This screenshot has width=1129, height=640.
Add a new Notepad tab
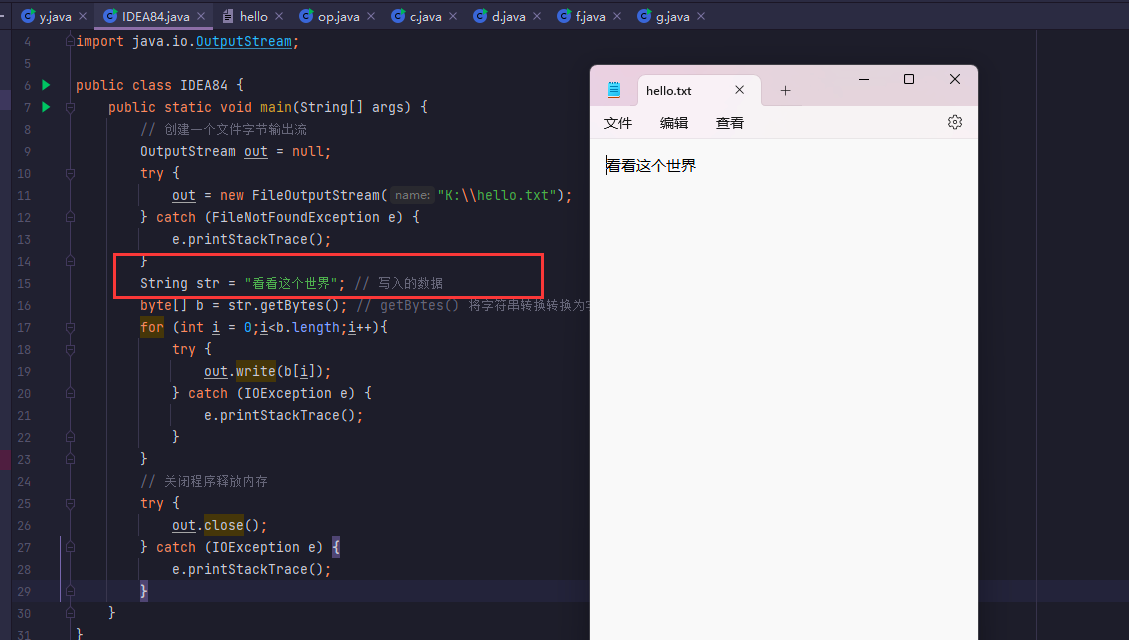pyautogui.click(x=785, y=90)
